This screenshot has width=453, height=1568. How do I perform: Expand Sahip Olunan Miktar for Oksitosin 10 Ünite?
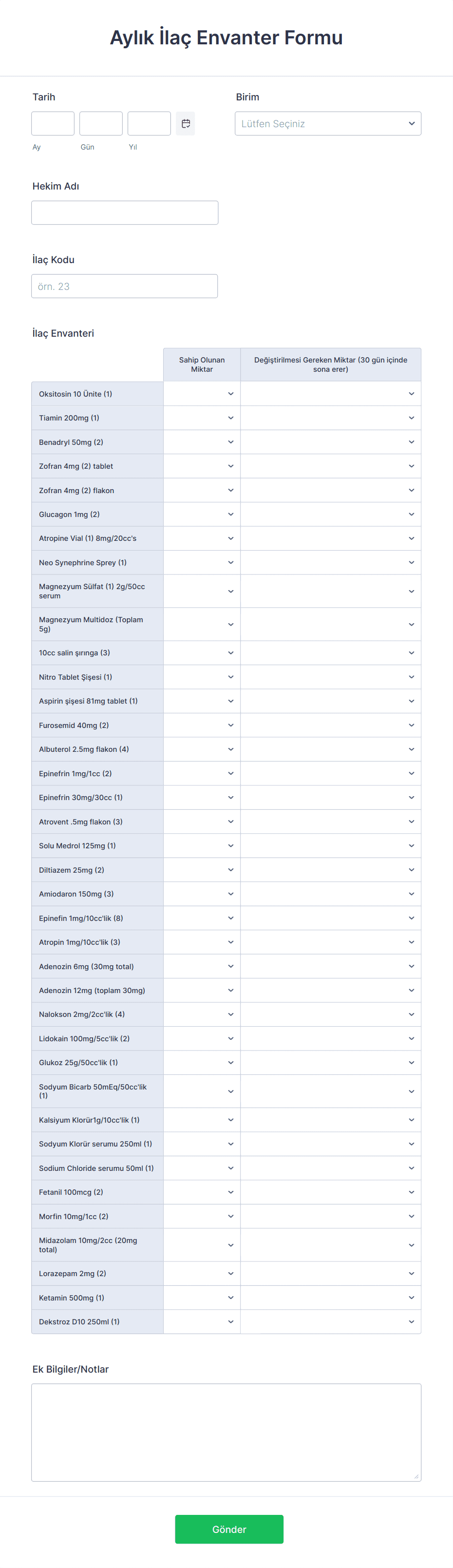tap(202, 394)
